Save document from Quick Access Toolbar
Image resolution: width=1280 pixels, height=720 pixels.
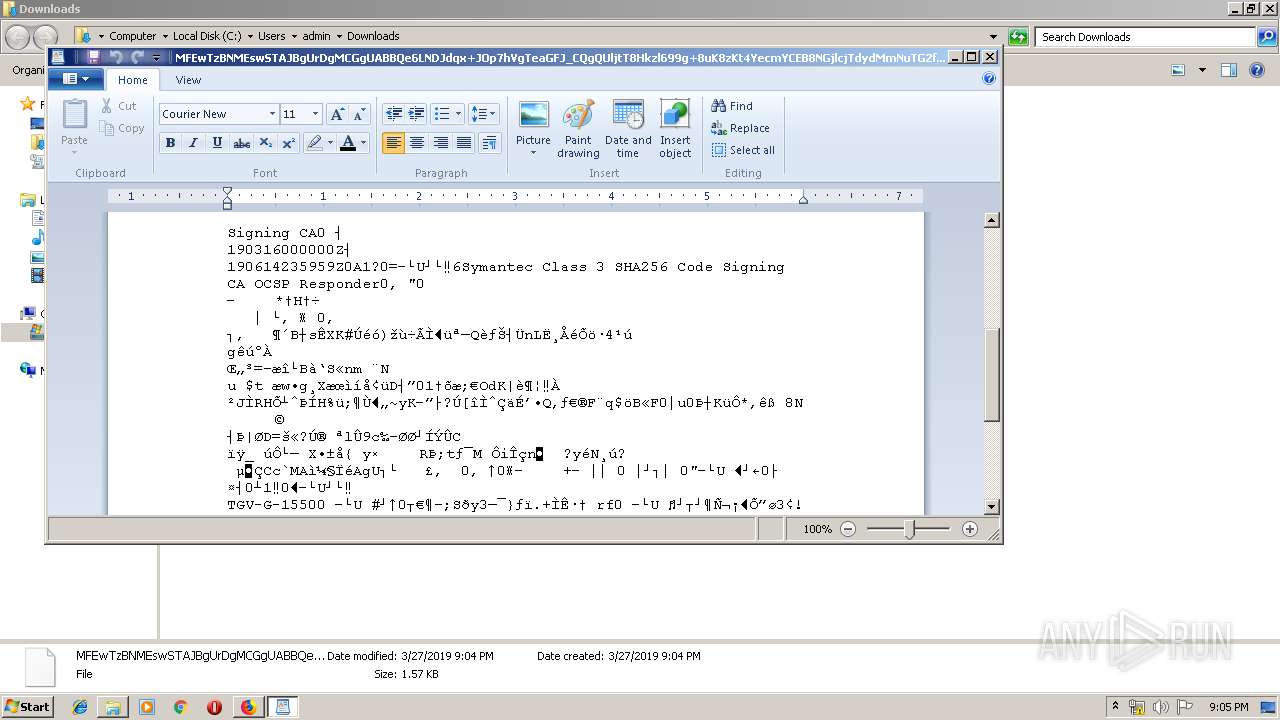[93, 58]
